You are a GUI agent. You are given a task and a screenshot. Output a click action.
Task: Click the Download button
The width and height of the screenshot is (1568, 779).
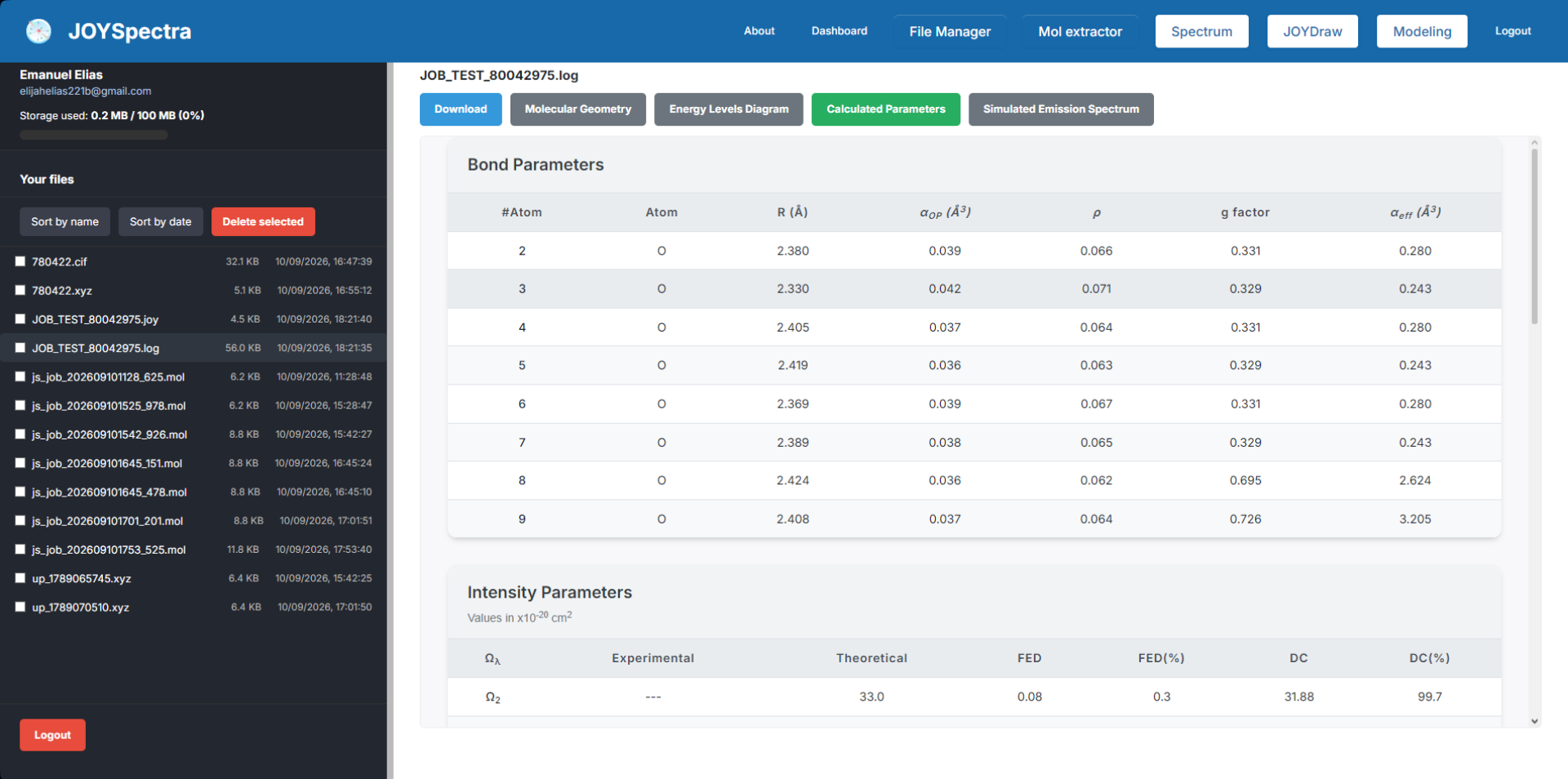pyautogui.click(x=461, y=109)
